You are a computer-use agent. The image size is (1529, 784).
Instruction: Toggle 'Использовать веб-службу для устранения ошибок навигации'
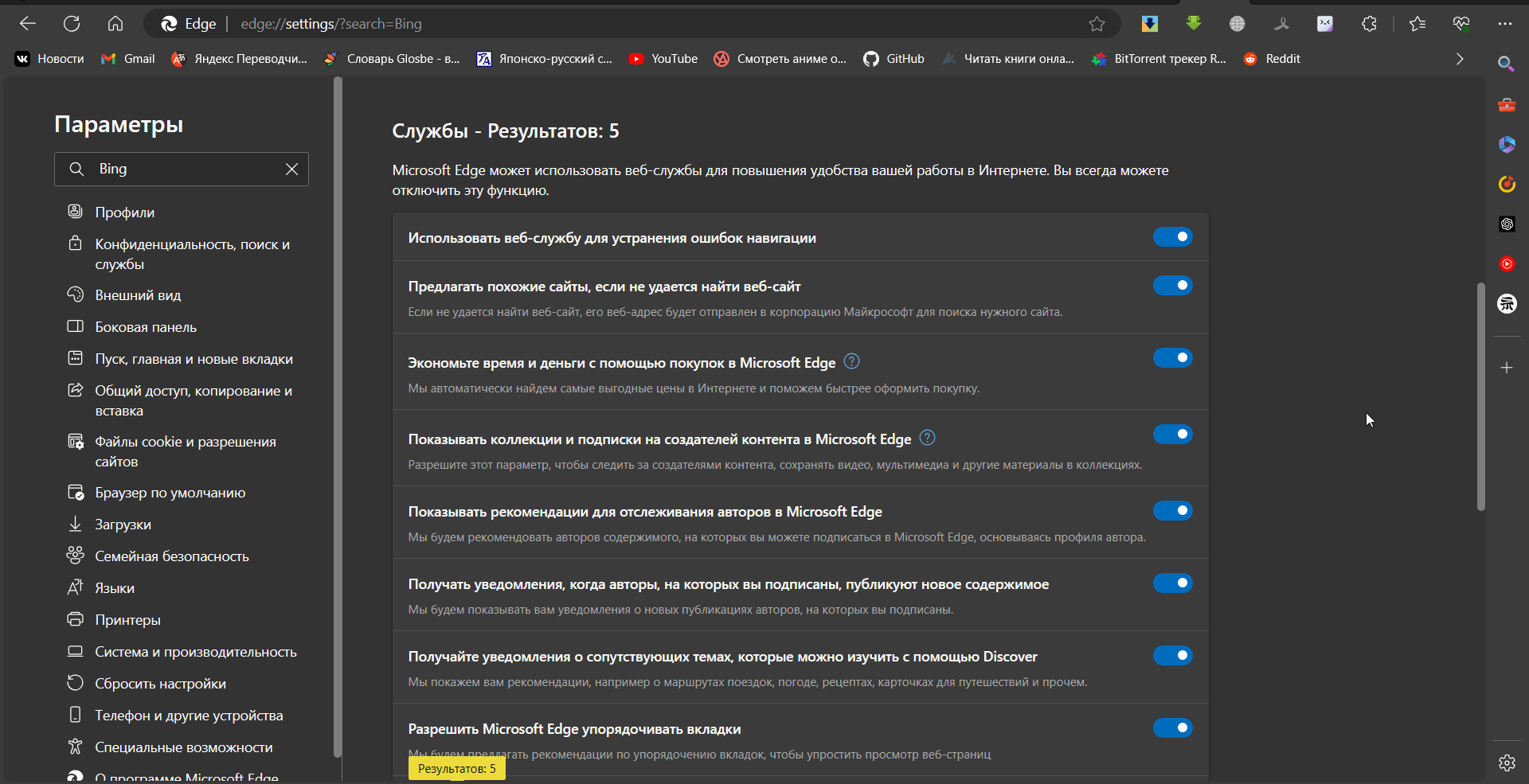pos(1172,236)
